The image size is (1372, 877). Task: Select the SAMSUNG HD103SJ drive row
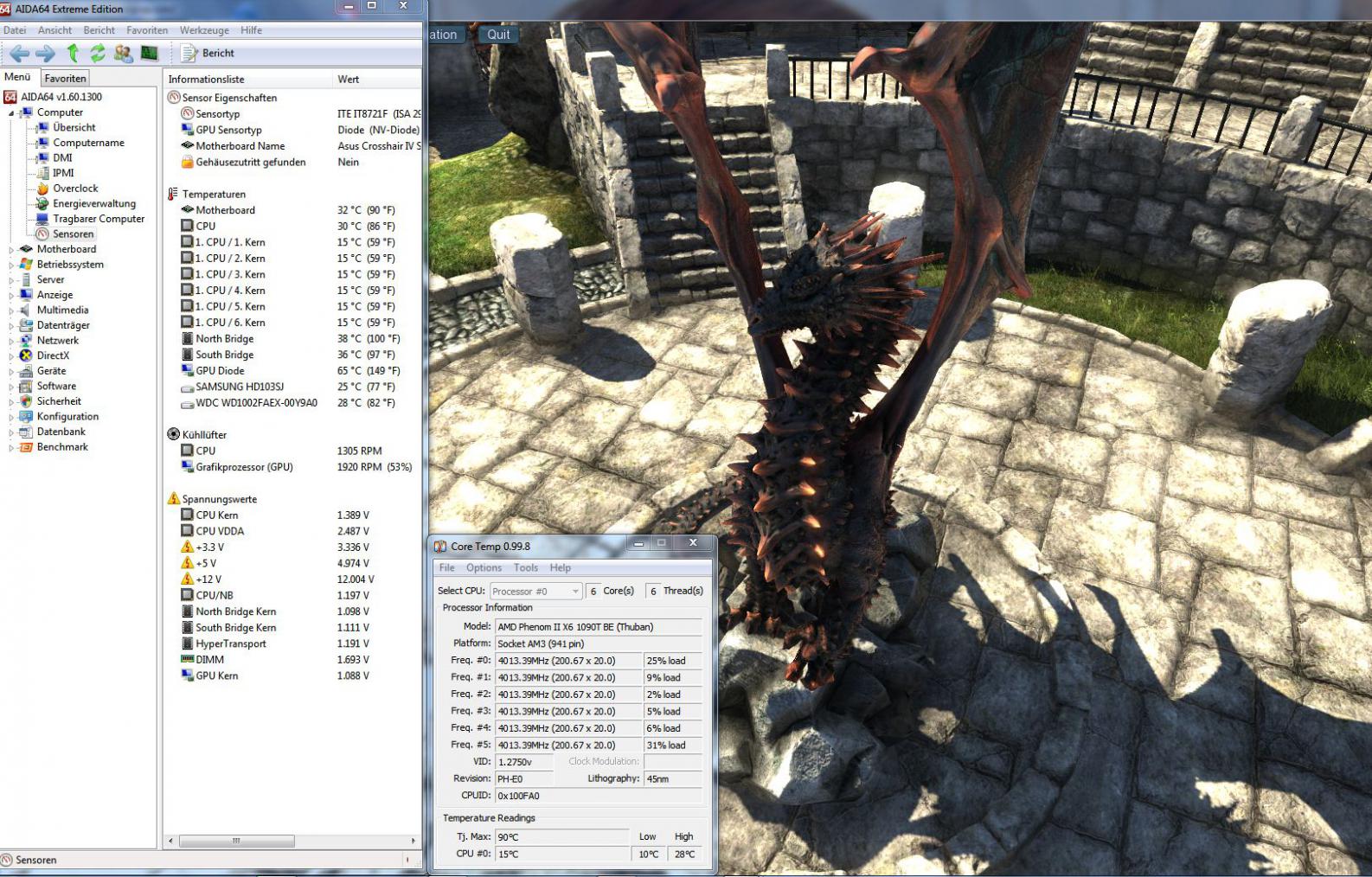pos(294,387)
